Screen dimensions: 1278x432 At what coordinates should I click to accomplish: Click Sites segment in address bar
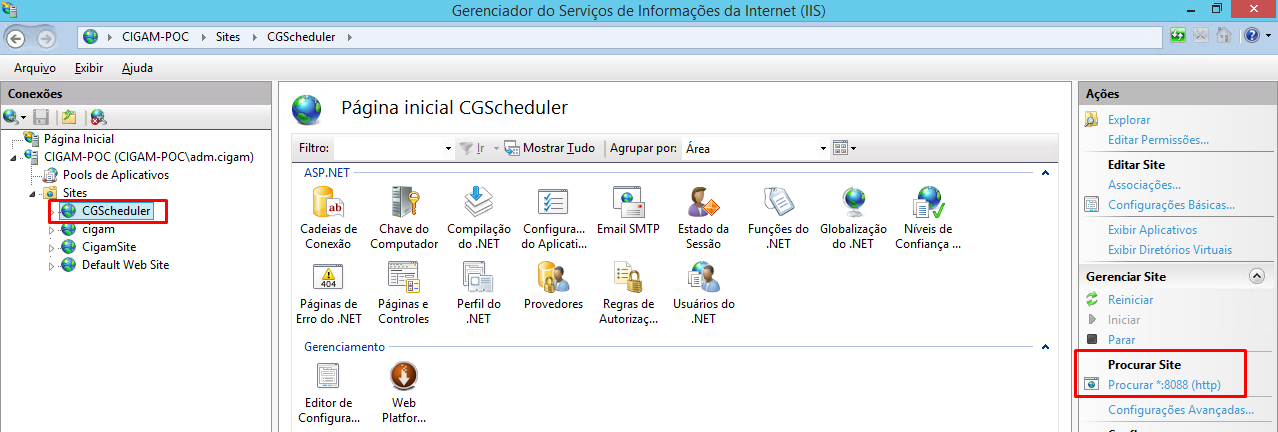228,37
